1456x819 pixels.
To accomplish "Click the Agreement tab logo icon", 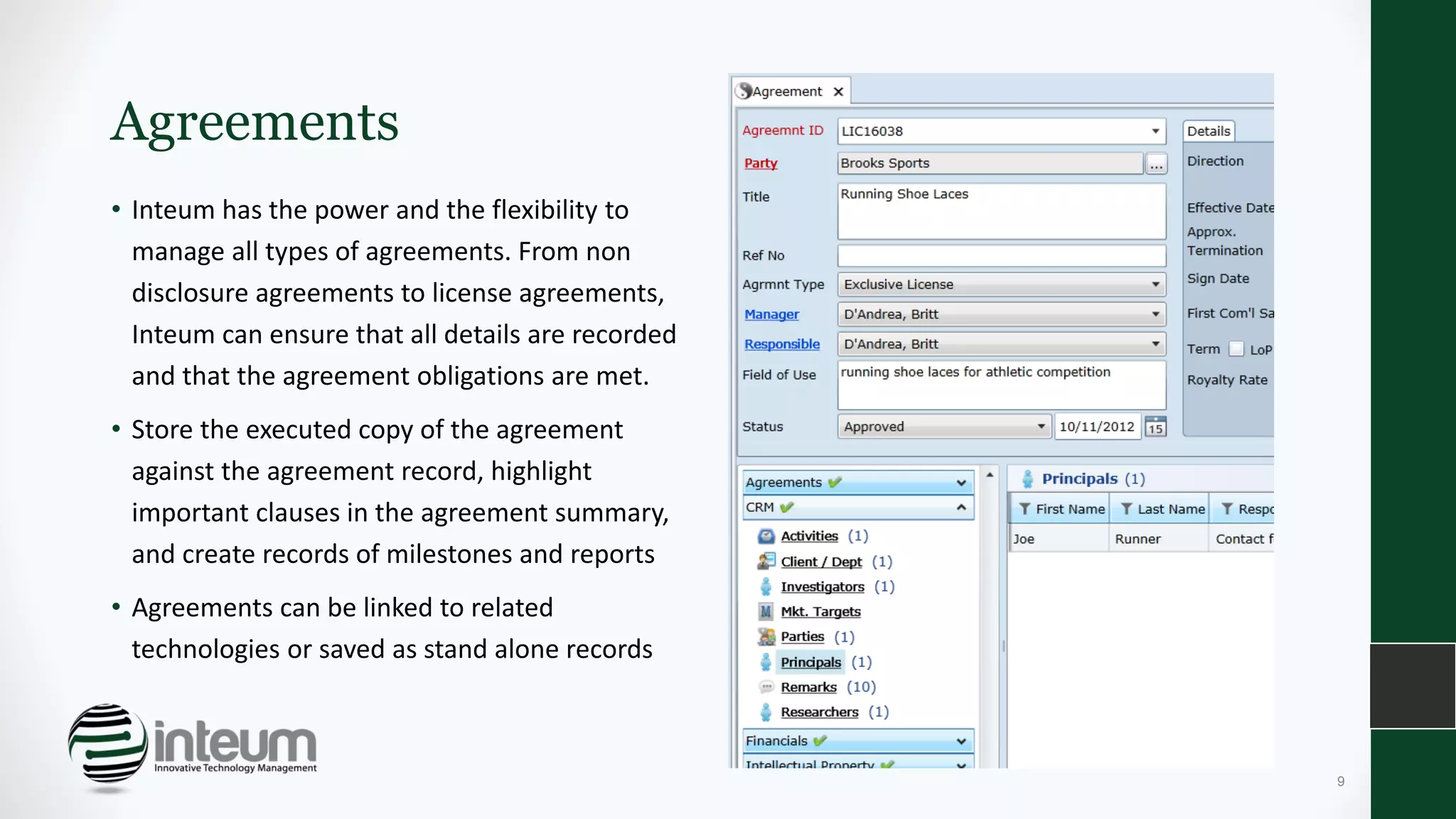I will tap(744, 91).
